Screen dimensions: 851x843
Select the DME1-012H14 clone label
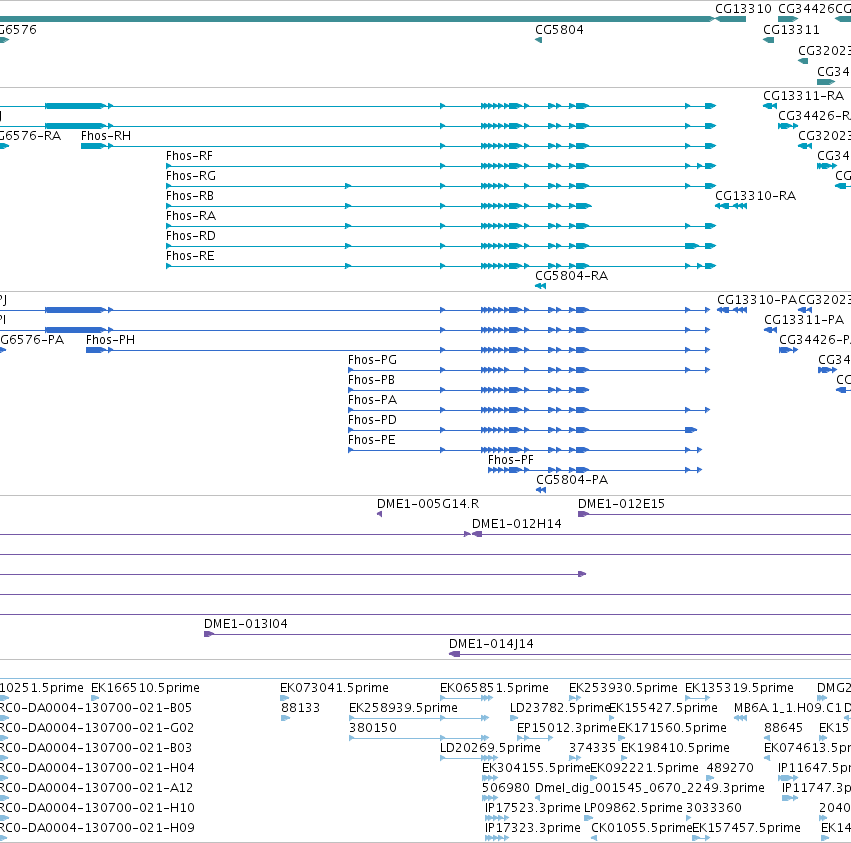(x=517, y=524)
